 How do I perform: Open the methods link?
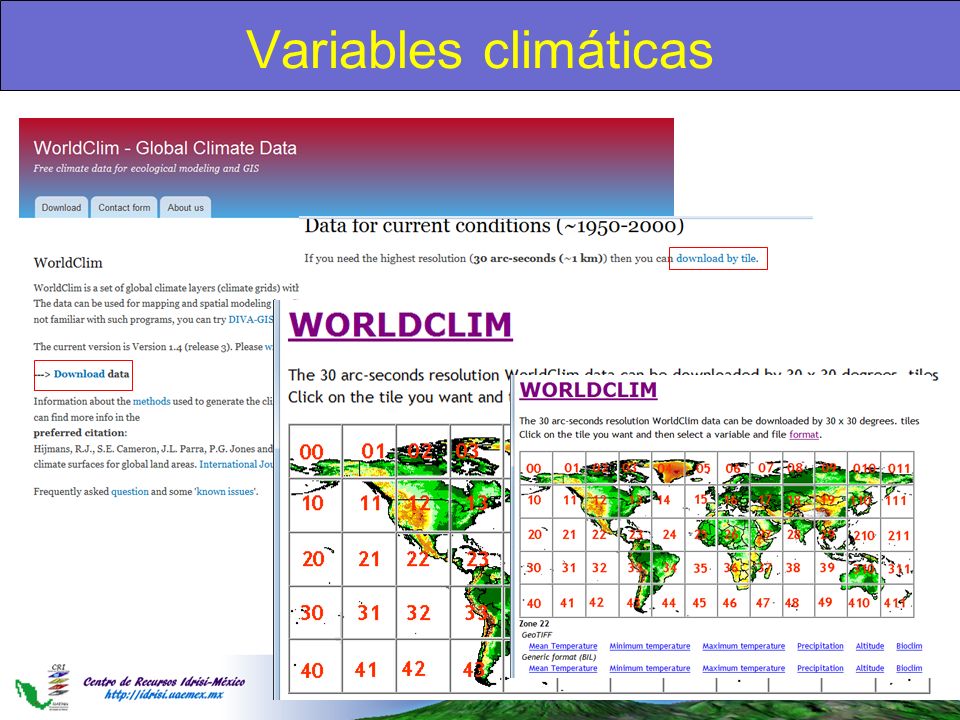click(x=151, y=402)
